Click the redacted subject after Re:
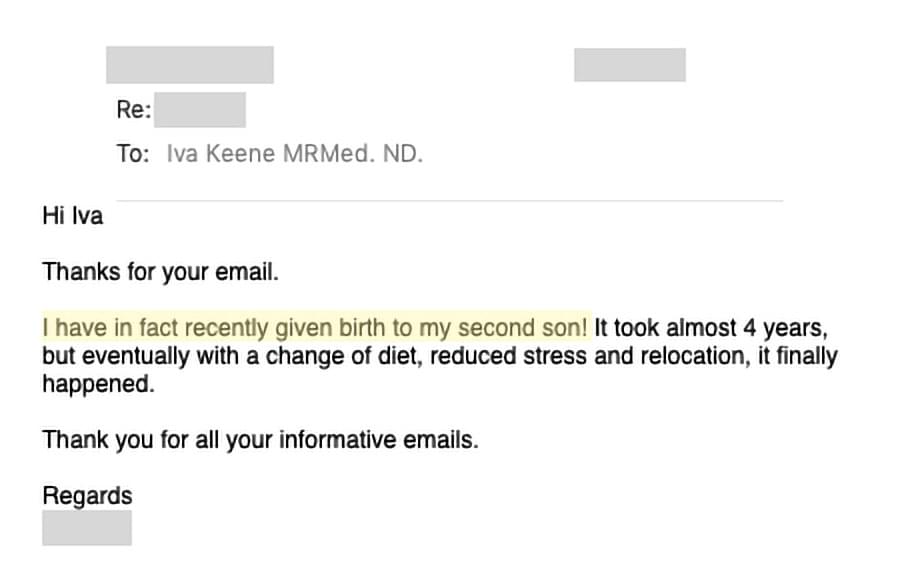The height and width of the screenshot is (574, 904). 199,109
